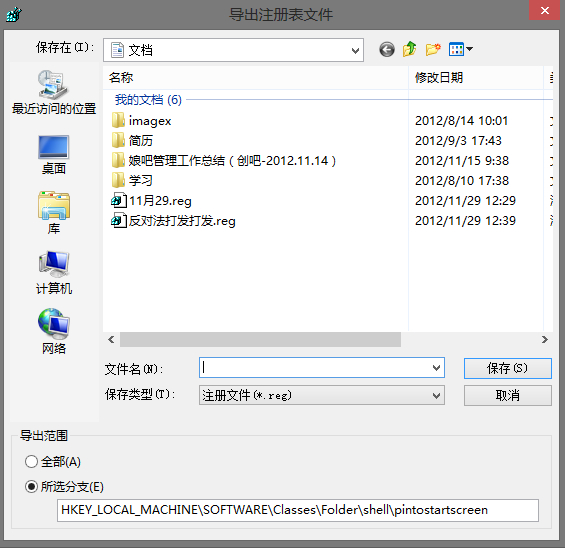
Task: Select the 所选分支(E) radio button
Action: (x=64, y=487)
